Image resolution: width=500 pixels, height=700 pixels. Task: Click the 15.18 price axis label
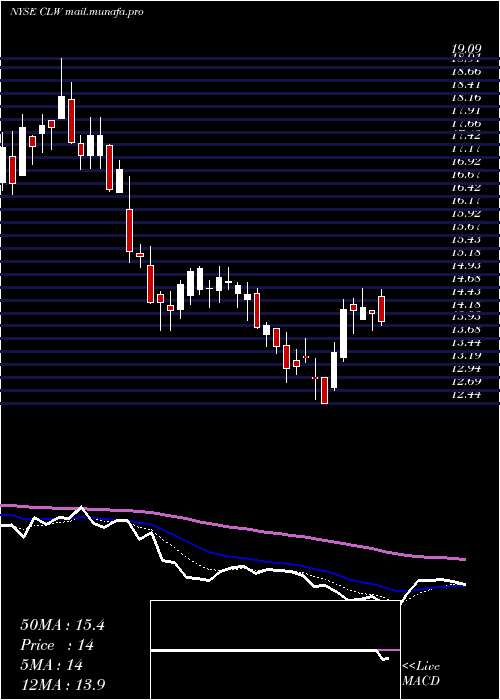click(x=467, y=252)
